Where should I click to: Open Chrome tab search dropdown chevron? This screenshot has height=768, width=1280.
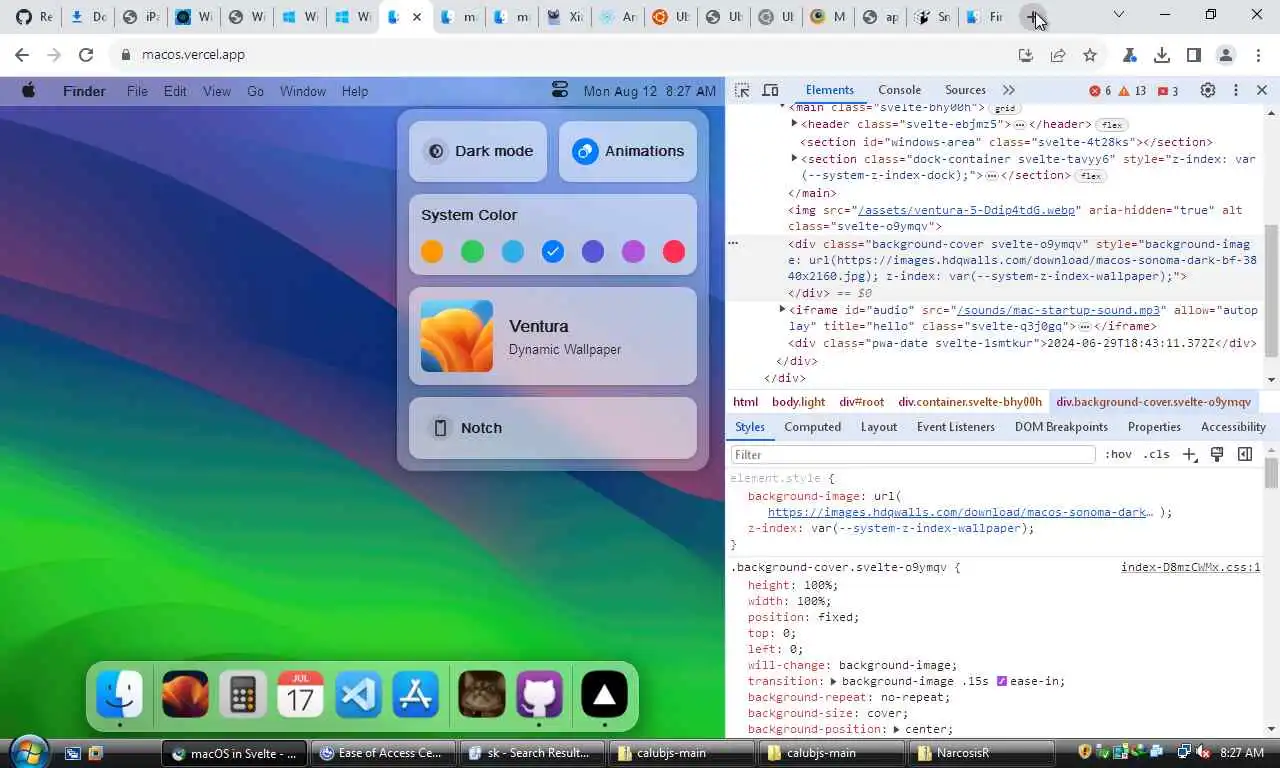(1118, 15)
